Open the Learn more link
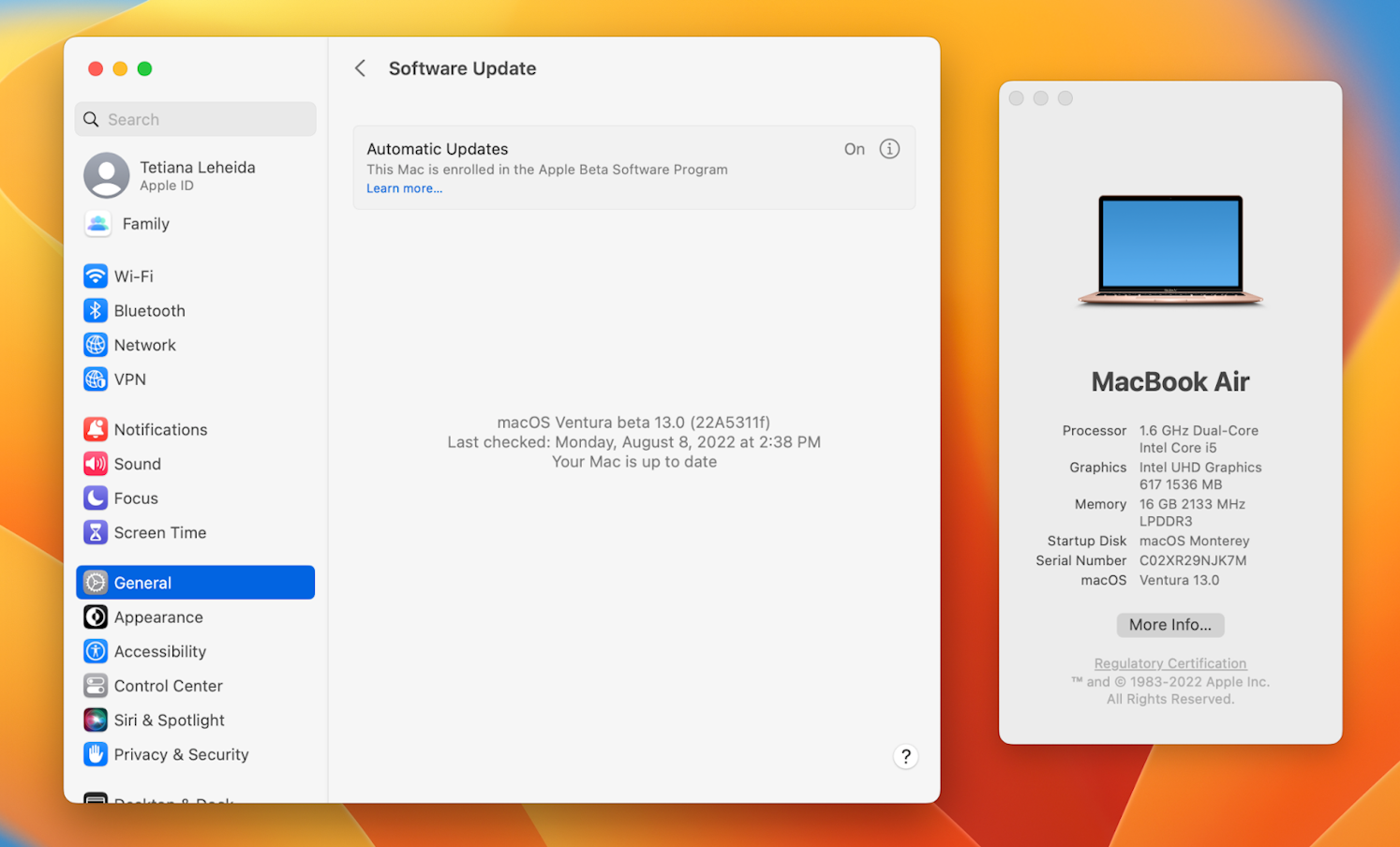This screenshot has width=1400, height=847. point(403,187)
